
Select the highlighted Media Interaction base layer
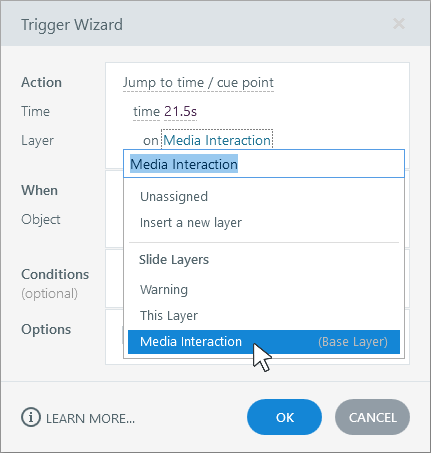pos(264,342)
